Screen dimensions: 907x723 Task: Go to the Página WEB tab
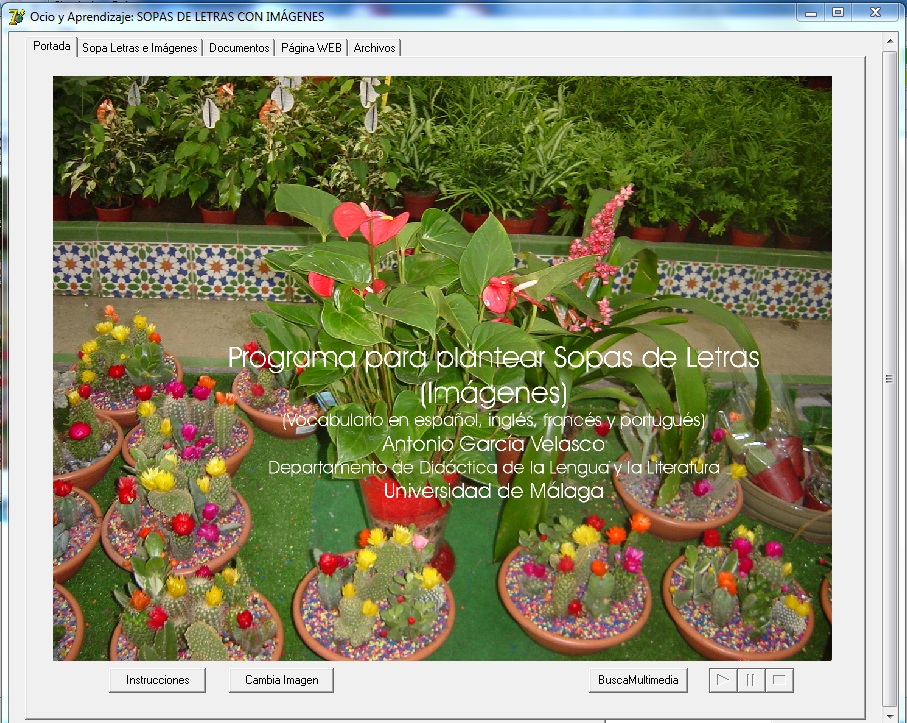311,48
